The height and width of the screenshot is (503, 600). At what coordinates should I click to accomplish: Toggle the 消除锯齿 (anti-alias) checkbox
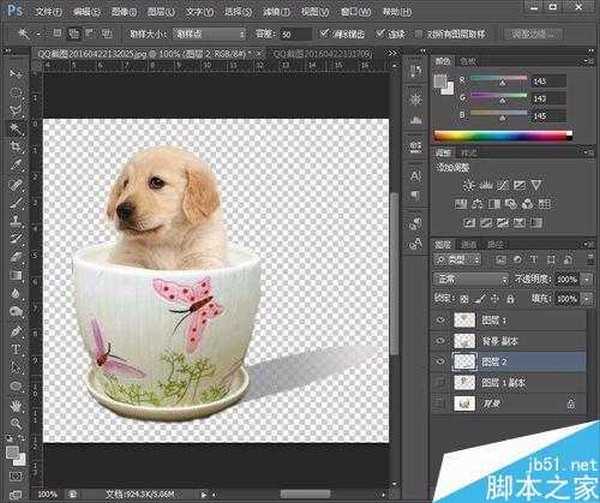pyautogui.click(x=322, y=32)
